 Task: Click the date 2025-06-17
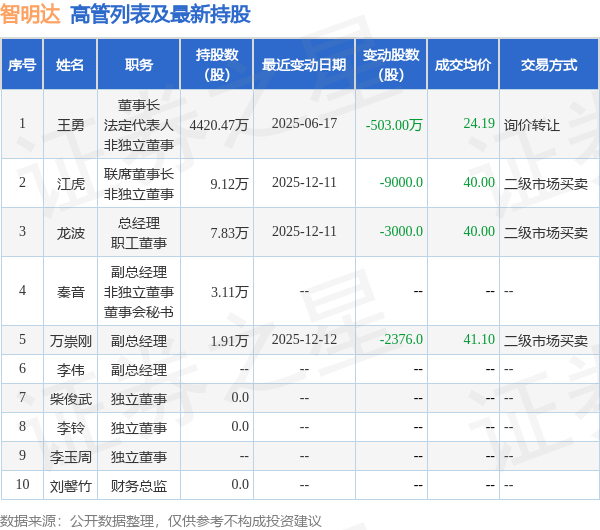click(x=304, y=123)
